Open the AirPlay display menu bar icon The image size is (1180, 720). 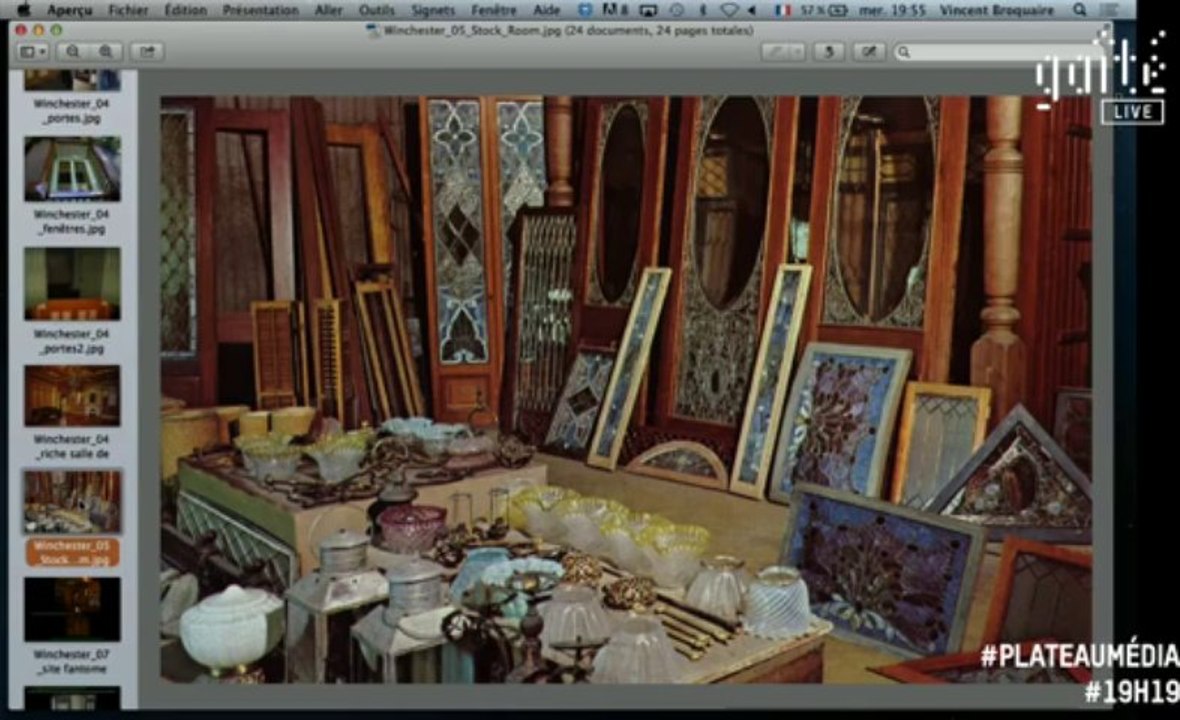pos(648,11)
